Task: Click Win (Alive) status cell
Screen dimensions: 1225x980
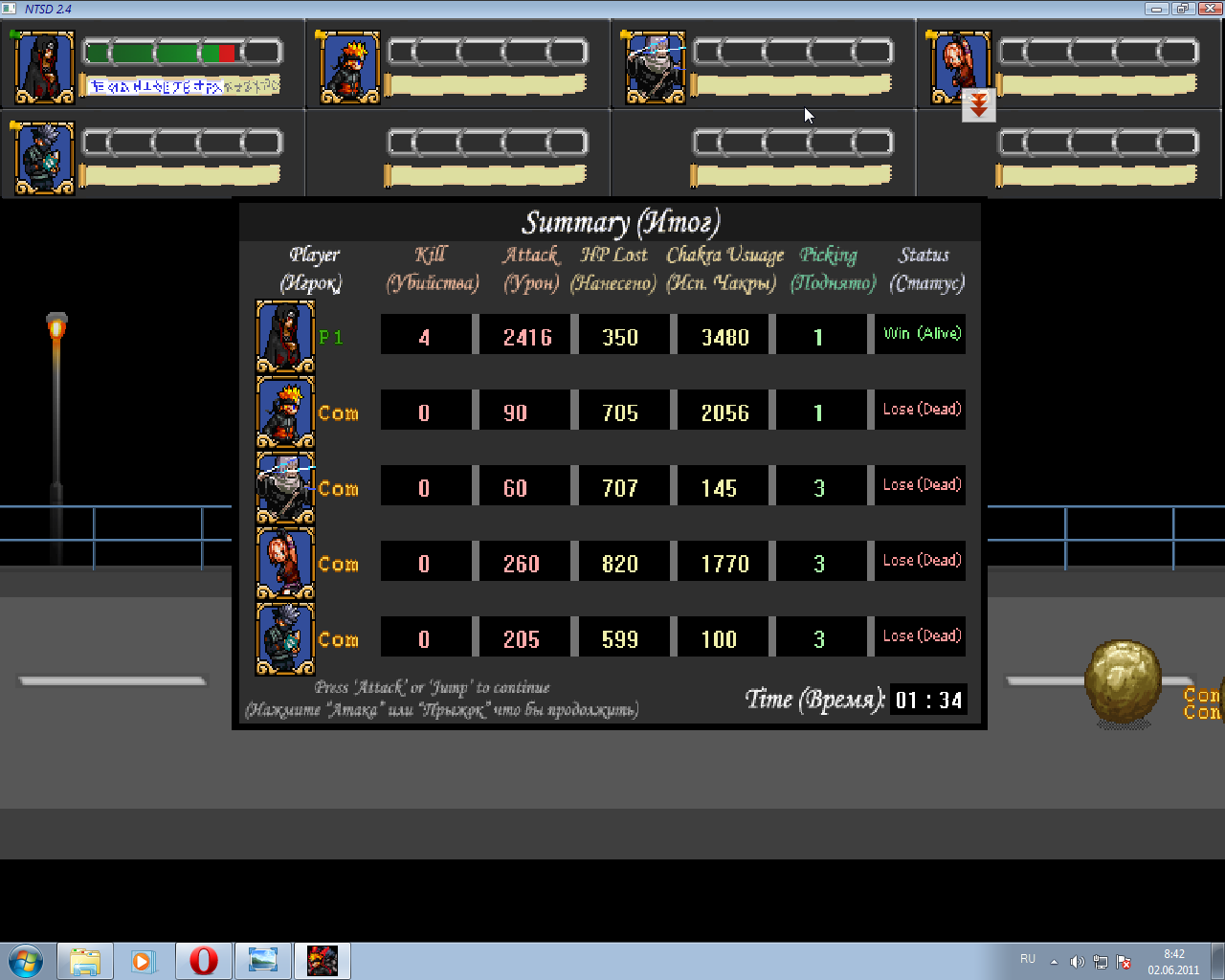Action: pyautogui.click(x=921, y=334)
